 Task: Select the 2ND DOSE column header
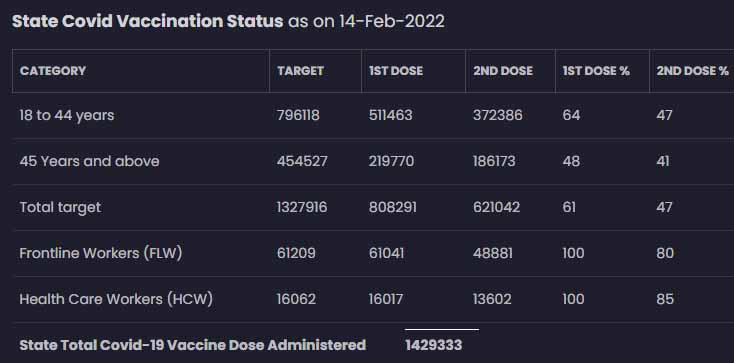(503, 71)
